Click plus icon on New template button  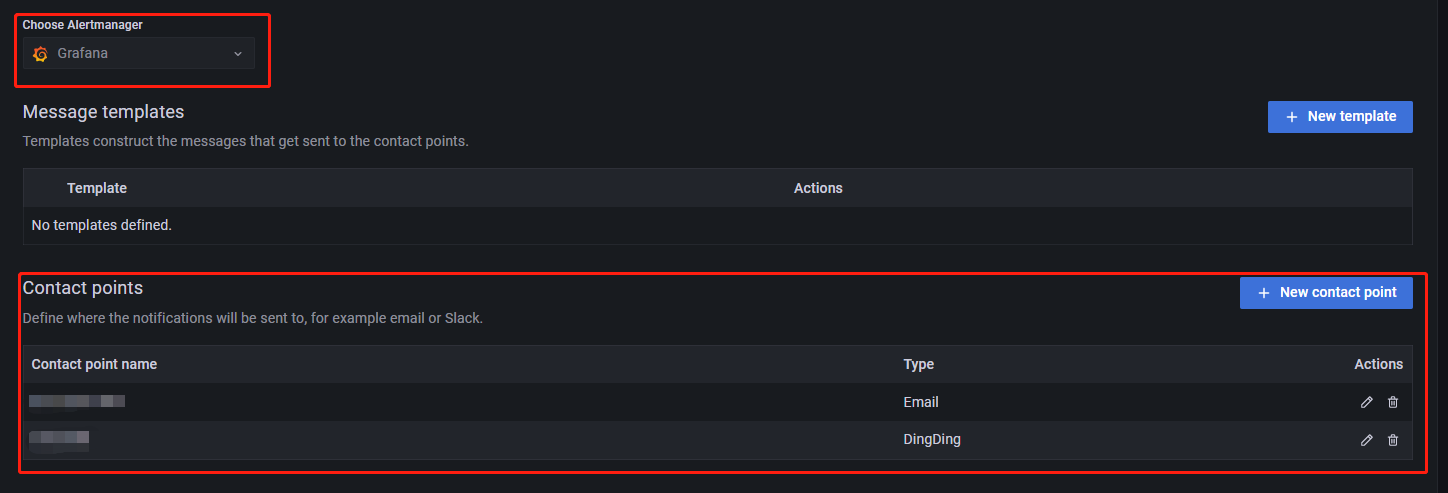[x=1290, y=117]
